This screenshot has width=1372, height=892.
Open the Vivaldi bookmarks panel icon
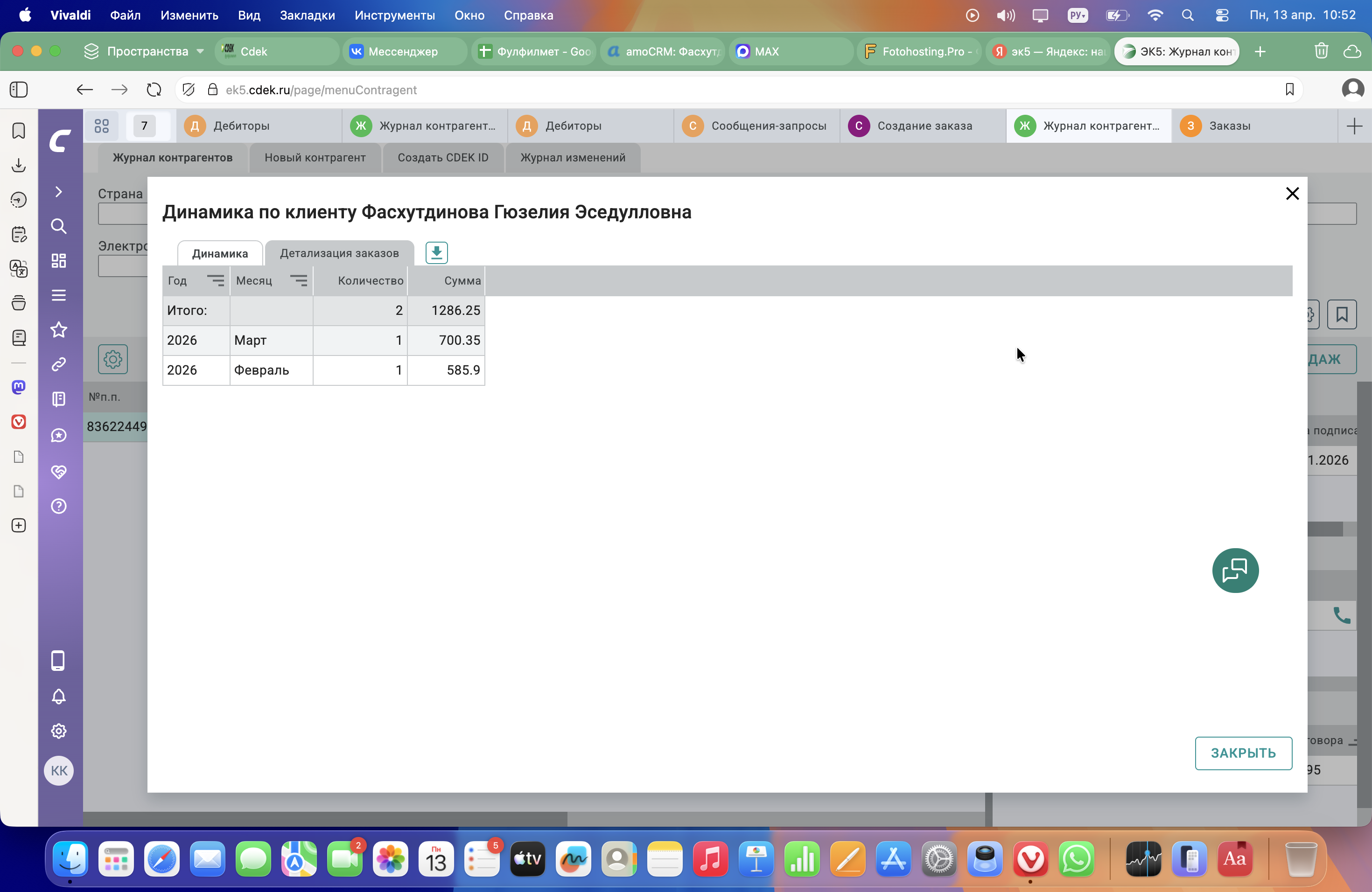(x=19, y=131)
